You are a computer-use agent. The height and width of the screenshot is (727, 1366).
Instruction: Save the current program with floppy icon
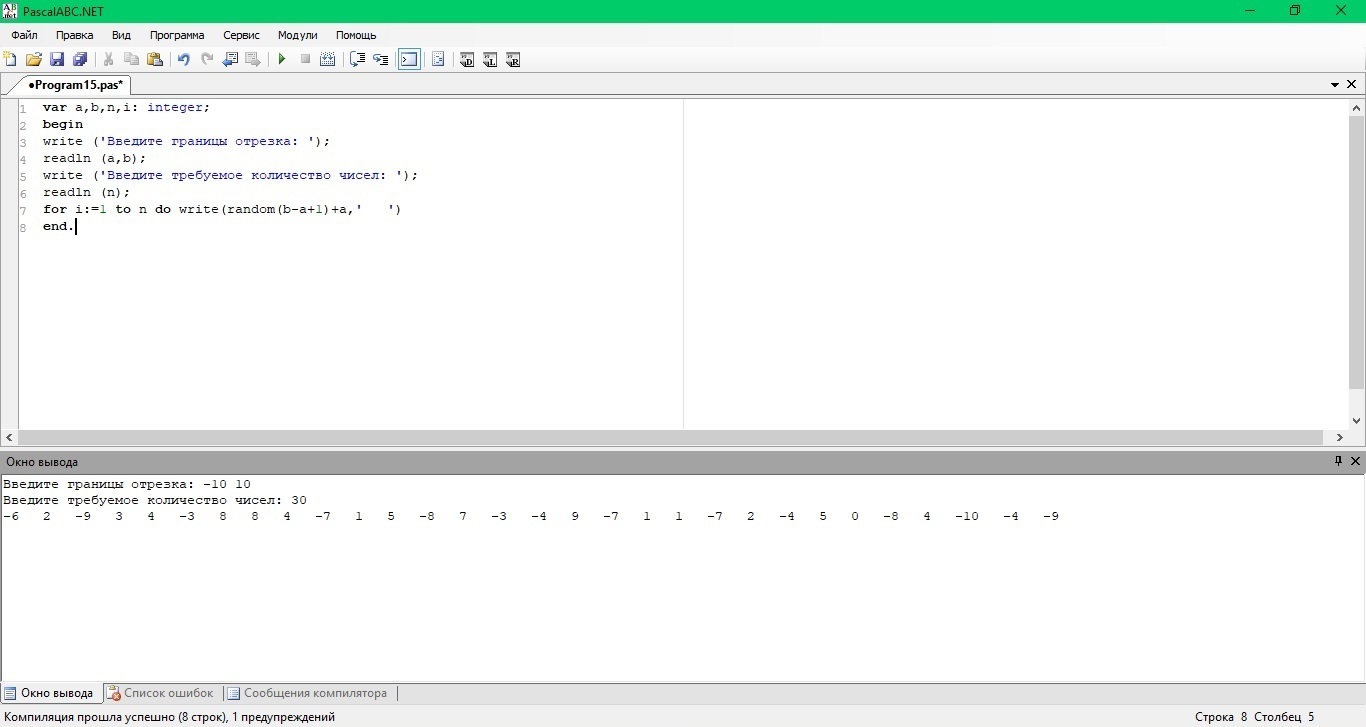57,60
